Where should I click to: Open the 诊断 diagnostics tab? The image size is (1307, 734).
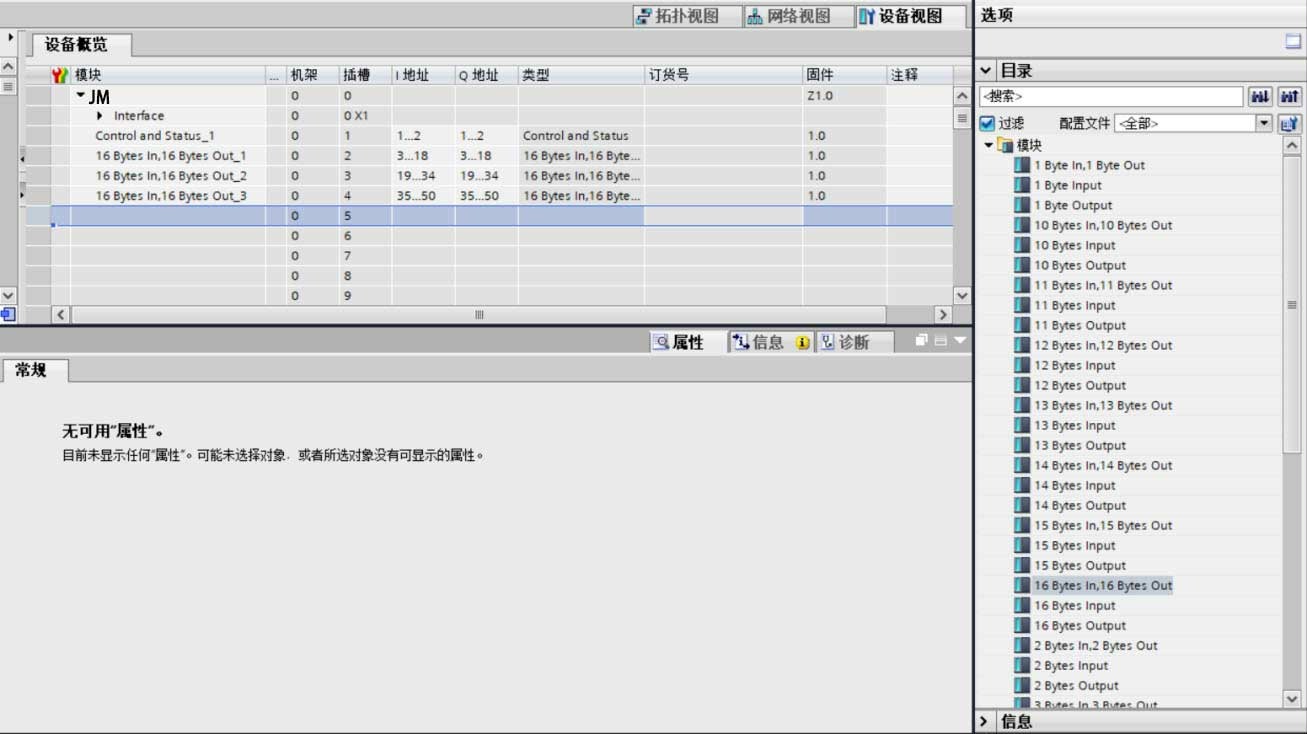tap(844, 343)
